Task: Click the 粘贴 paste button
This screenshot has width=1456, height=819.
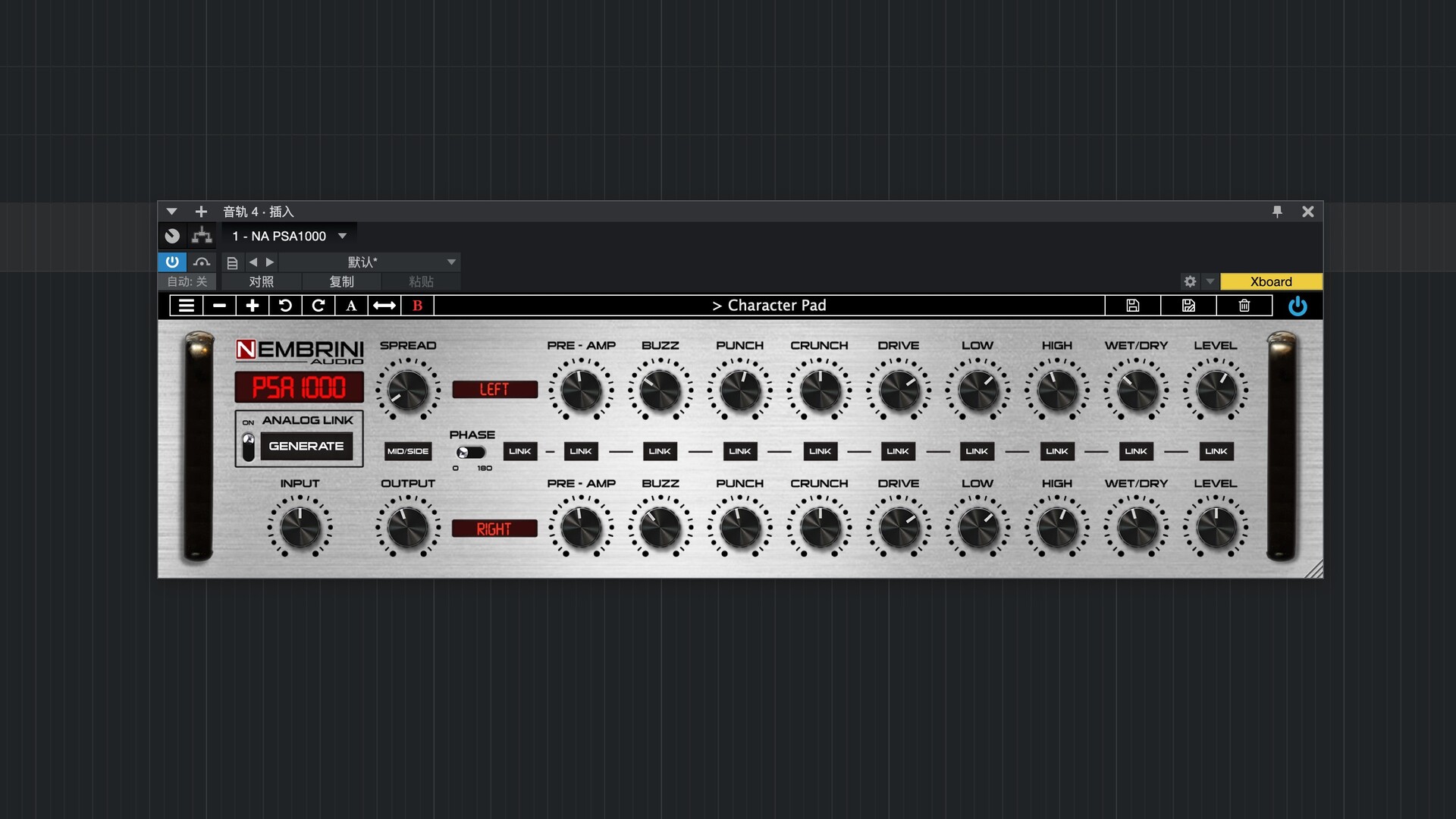Action: (x=421, y=281)
